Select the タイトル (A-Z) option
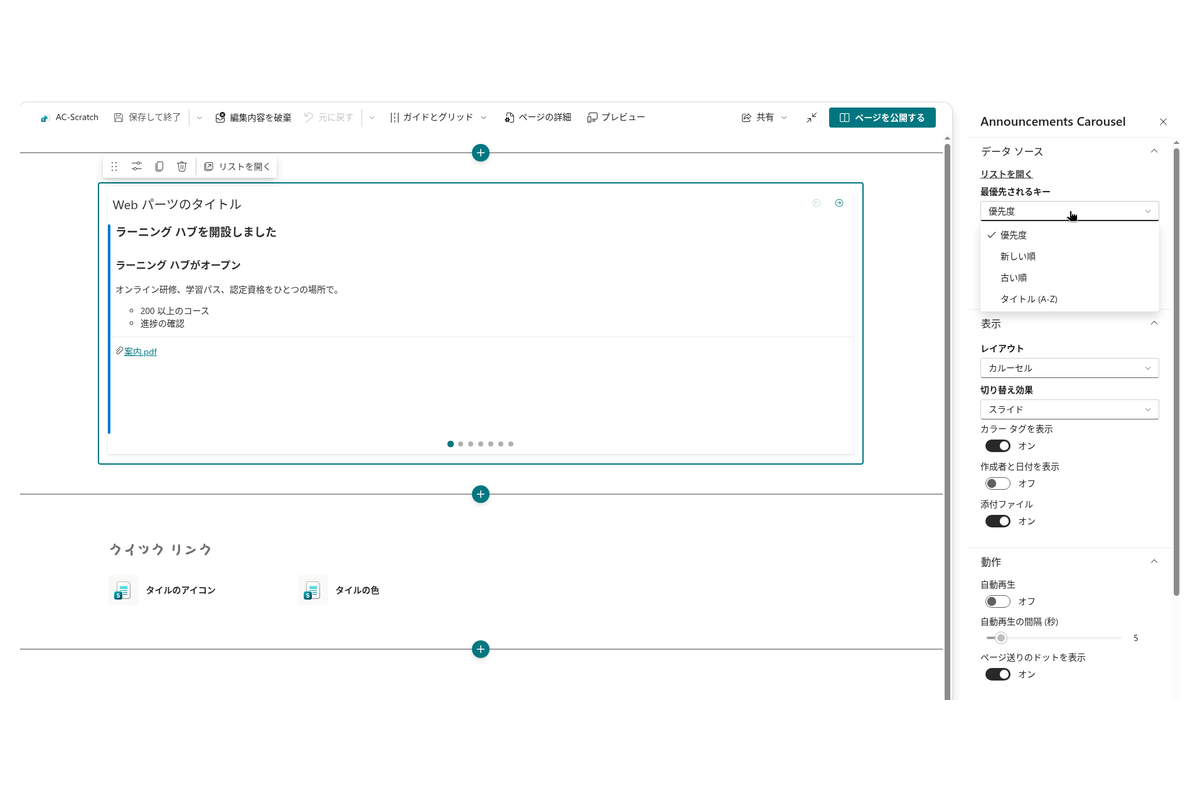1200x800 pixels. [1070, 299]
